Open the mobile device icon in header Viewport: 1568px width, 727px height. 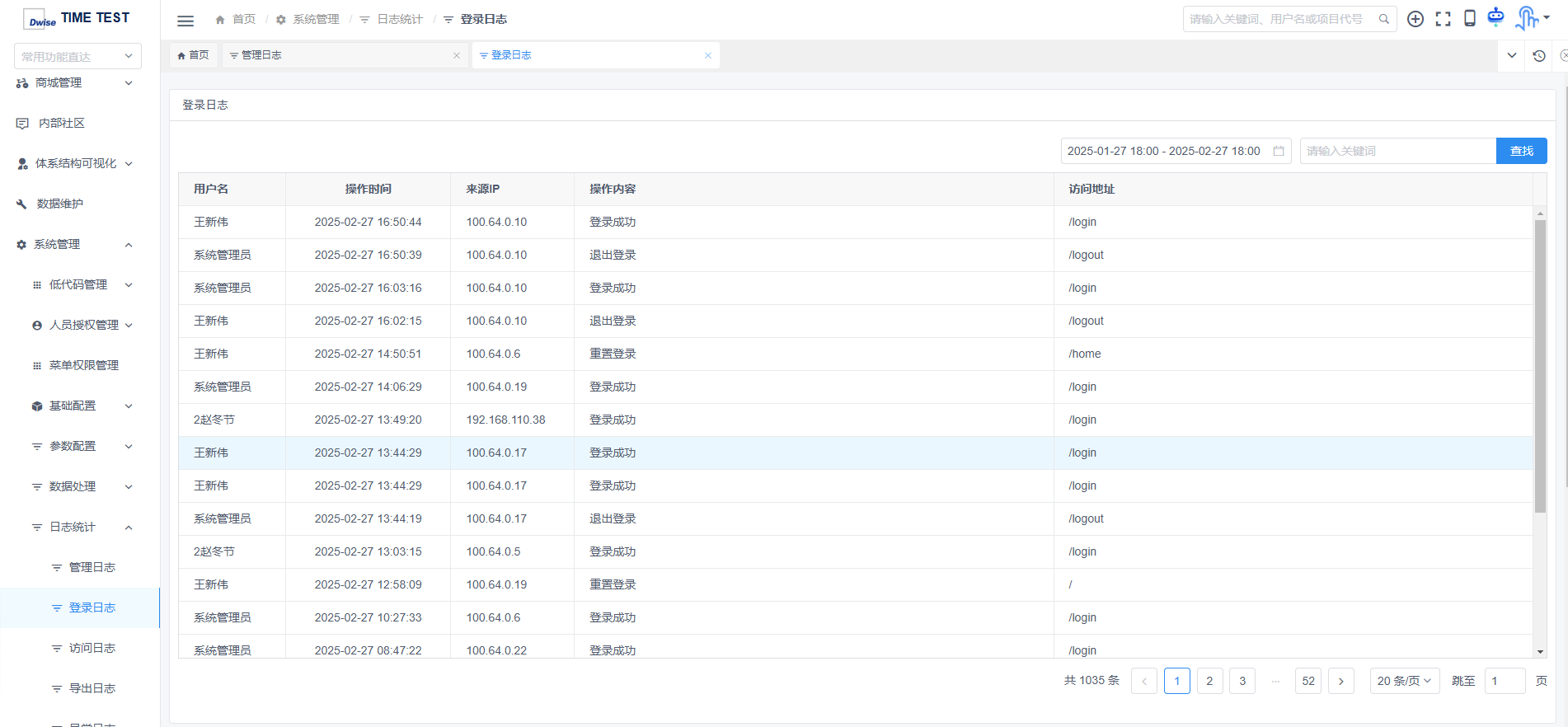pos(1469,19)
